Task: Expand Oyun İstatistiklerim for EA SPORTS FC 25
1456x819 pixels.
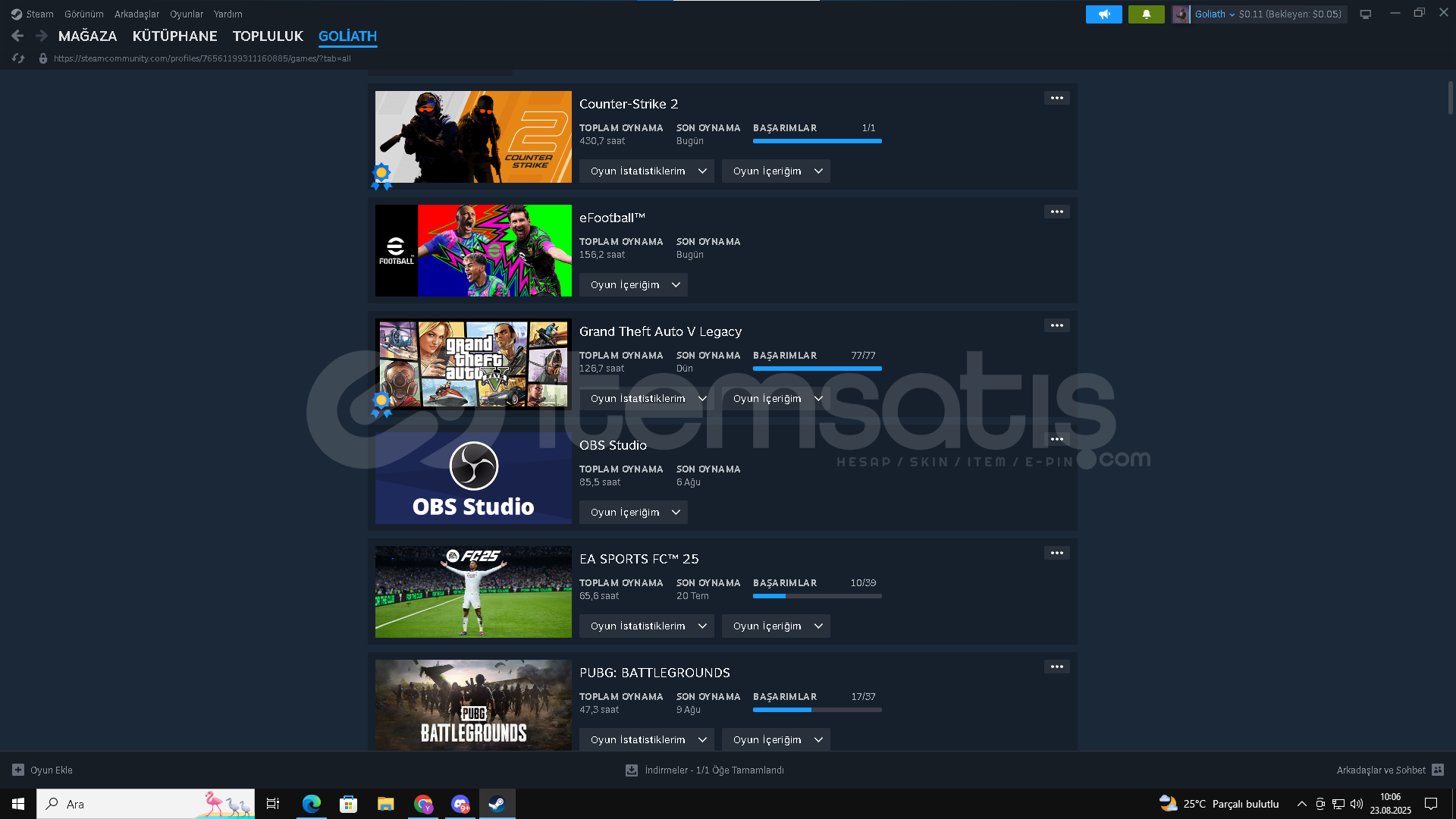Action: tap(647, 626)
